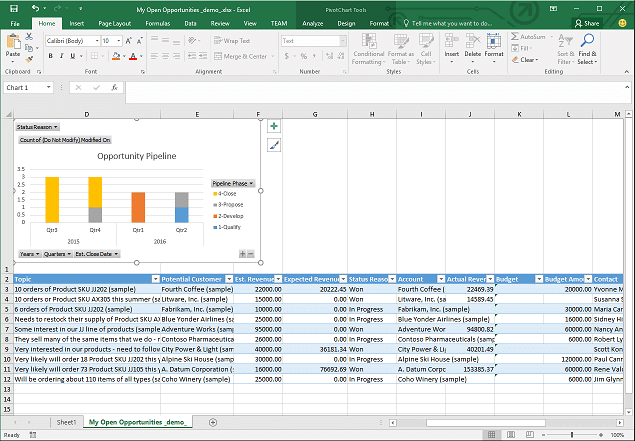Open the Topic column filter dropdown
635x441 pixels.
click(x=154, y=279)
